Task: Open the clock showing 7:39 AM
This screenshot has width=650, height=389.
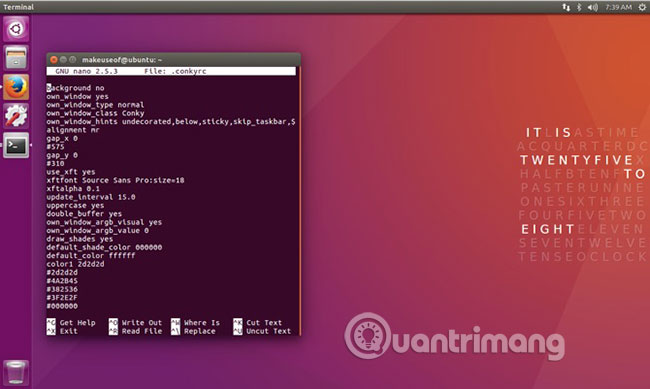Action: point(618,7)
